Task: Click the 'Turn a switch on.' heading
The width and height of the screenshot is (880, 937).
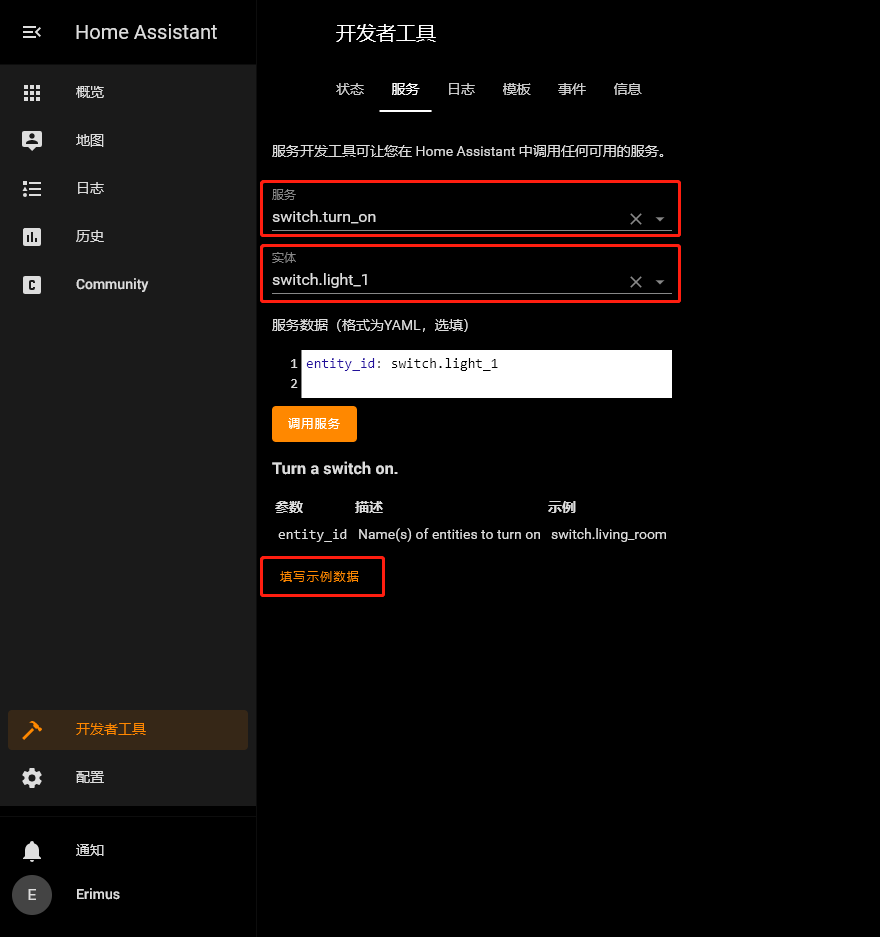Action: (335, 468)
